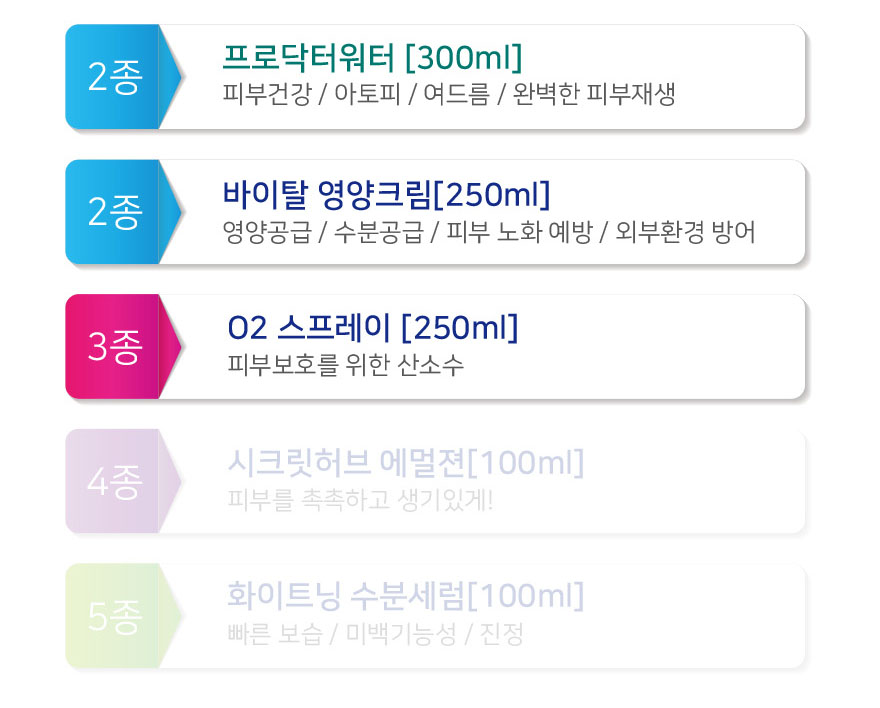The height and width of the screenshot is (708, 880).
Task: Click the 완벽한 피부재생 text in first card
Action: [x=594, y=94]
